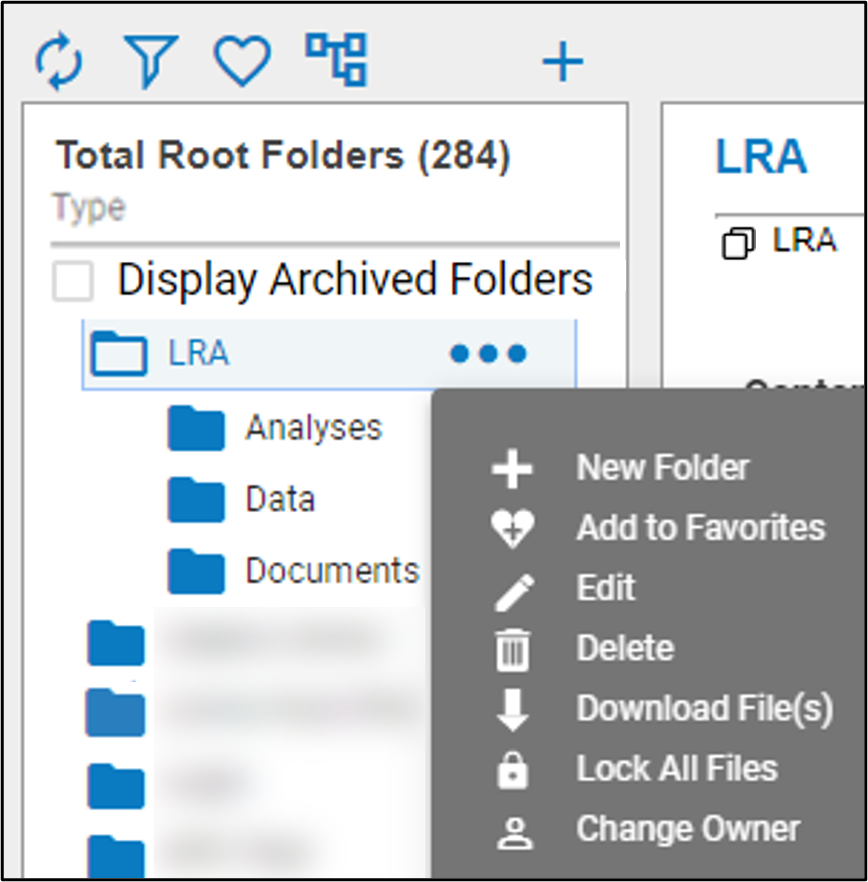Click the refresh icon in the toolbar
Screen dimensions: 868x882
(60, 60)
